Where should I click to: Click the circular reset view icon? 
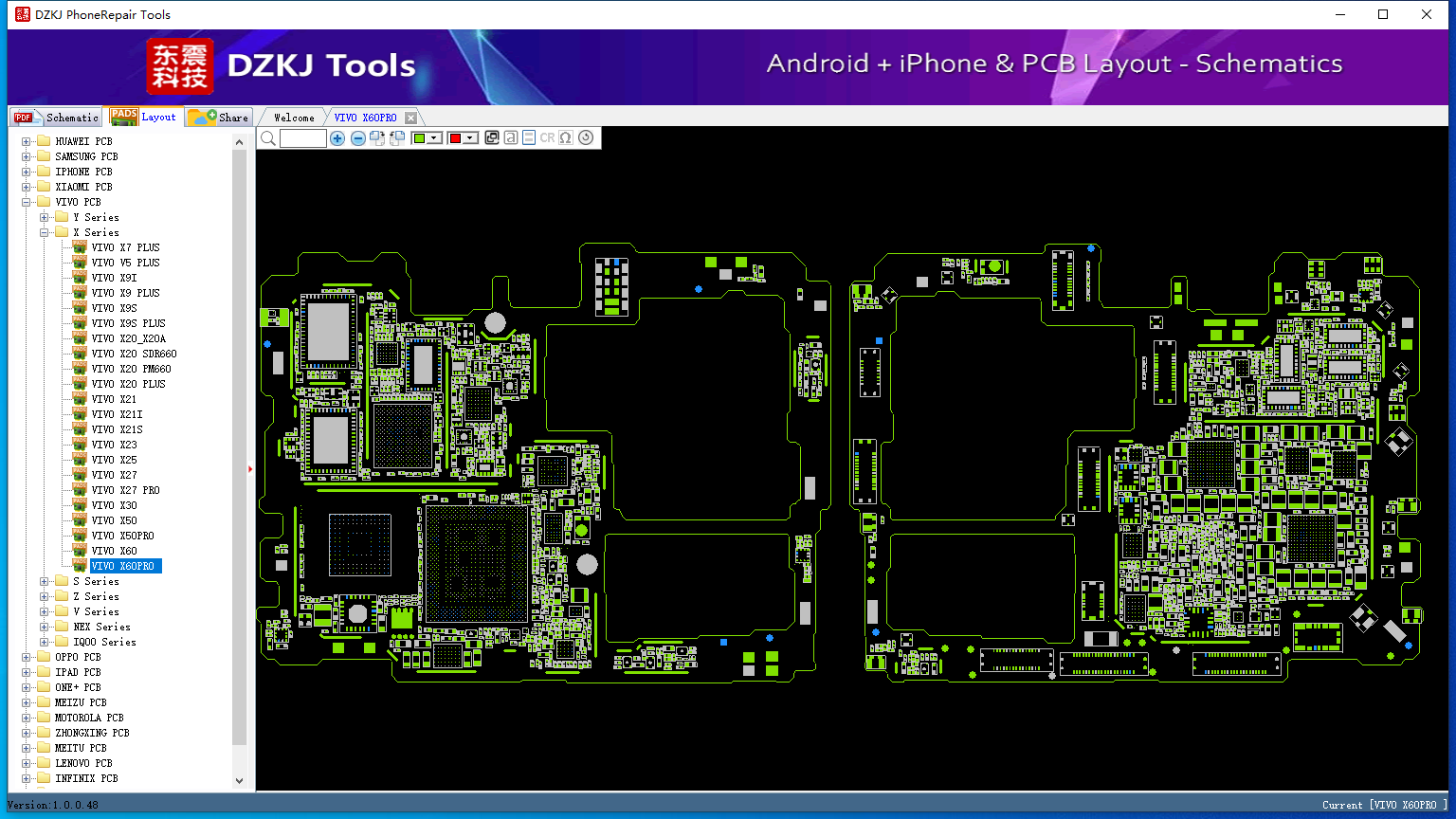[x=586, y=137]
